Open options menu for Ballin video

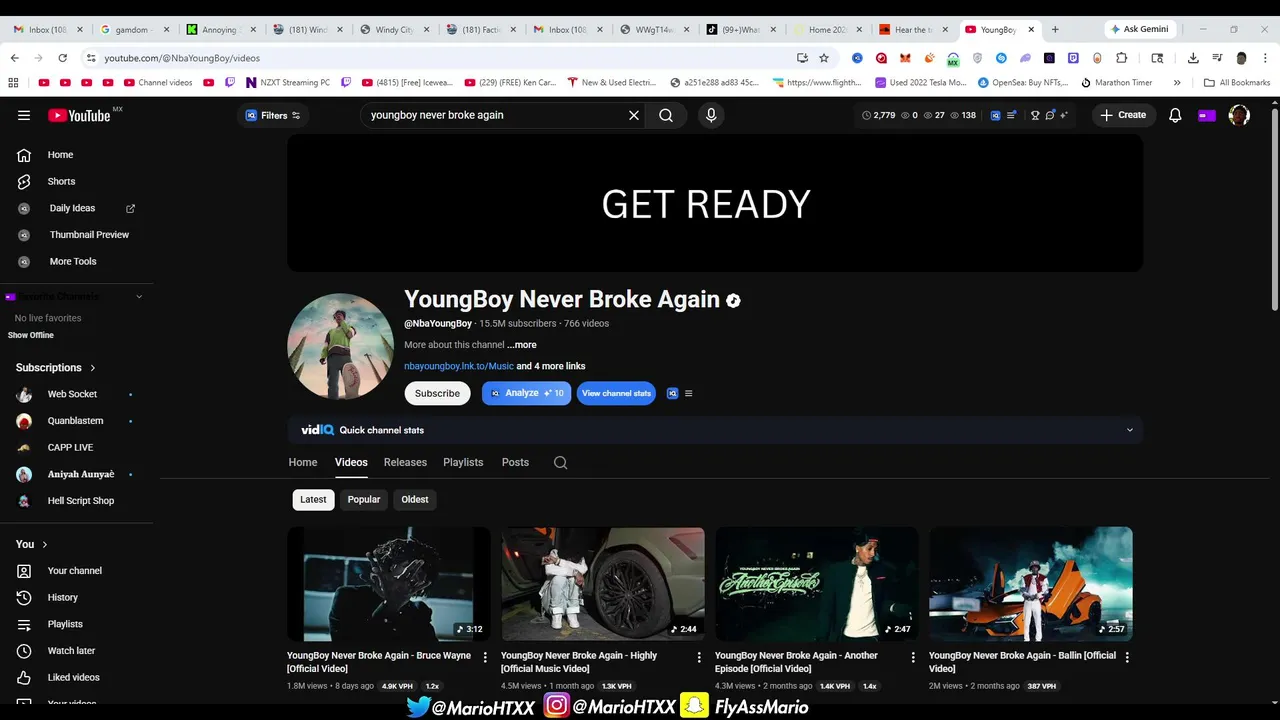pyautogui.click(x=1127, y=657)
